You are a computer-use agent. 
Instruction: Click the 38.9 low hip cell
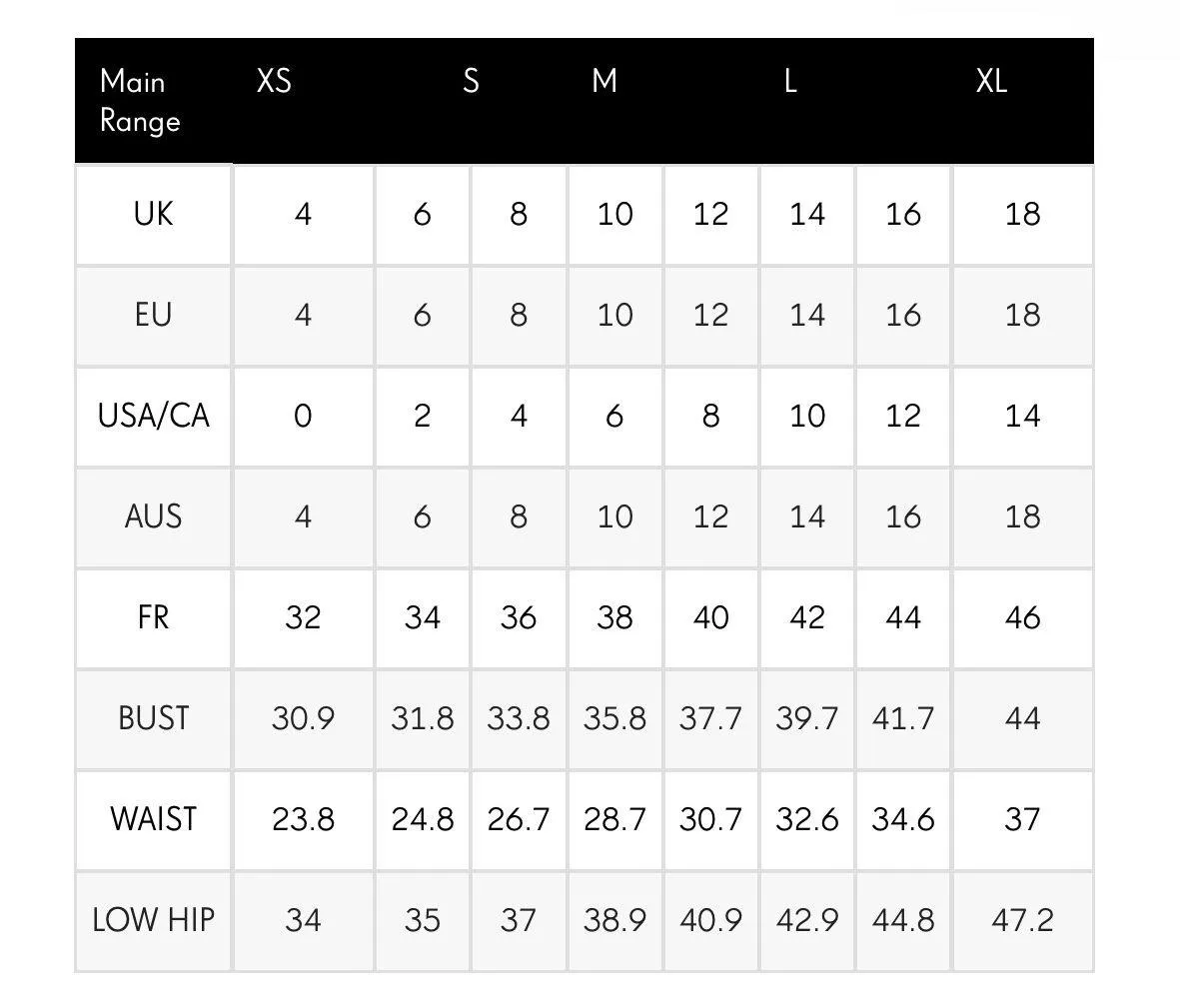point(614,920)
